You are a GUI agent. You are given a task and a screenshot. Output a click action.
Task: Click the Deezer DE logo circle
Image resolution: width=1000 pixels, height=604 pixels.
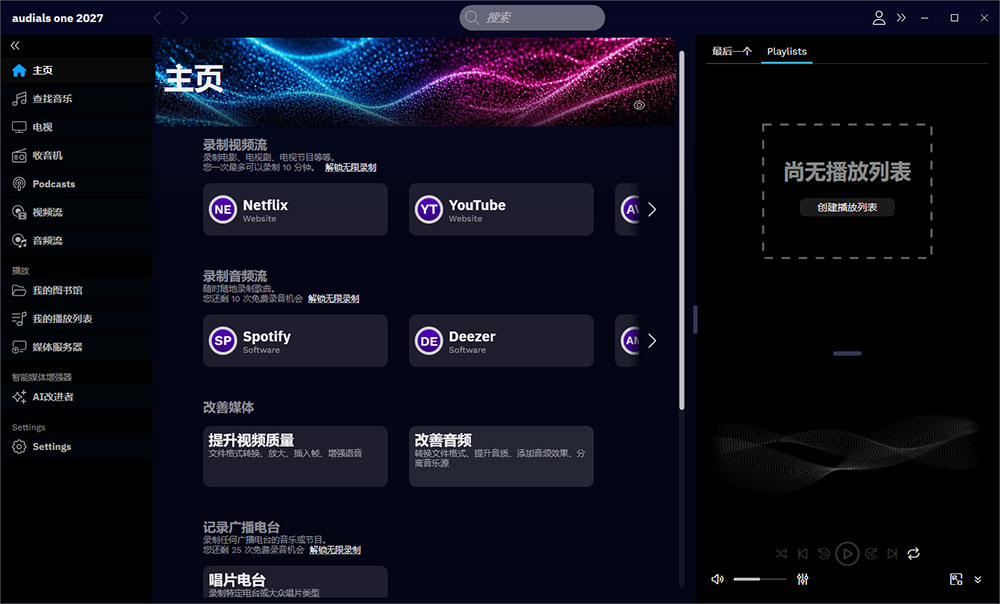point(429,341)
